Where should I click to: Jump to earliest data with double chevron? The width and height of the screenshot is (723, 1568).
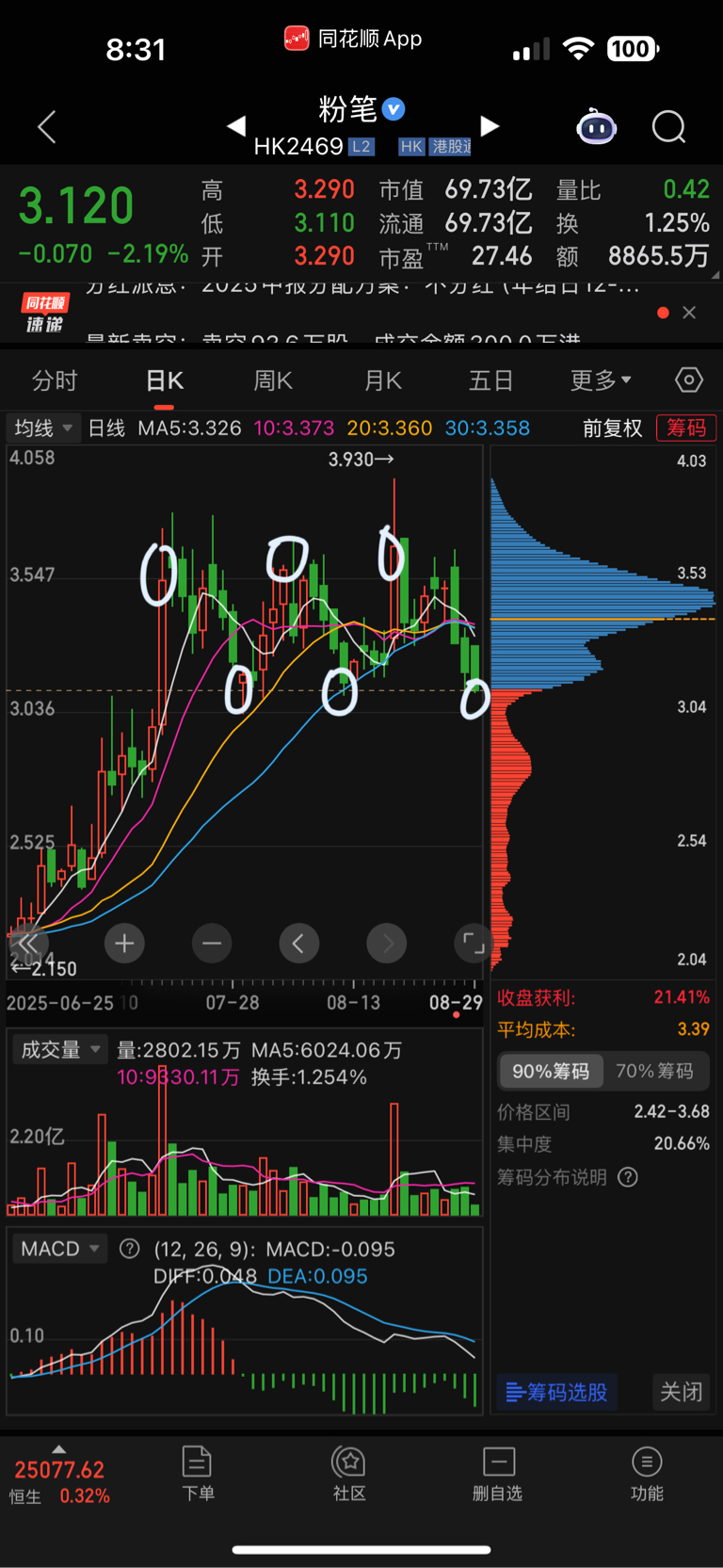(28, 944)
